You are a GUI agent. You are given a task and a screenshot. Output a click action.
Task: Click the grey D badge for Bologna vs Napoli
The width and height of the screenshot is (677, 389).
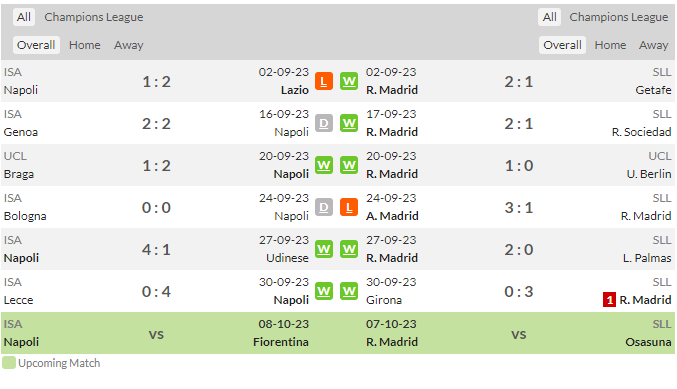click(324, 207)
